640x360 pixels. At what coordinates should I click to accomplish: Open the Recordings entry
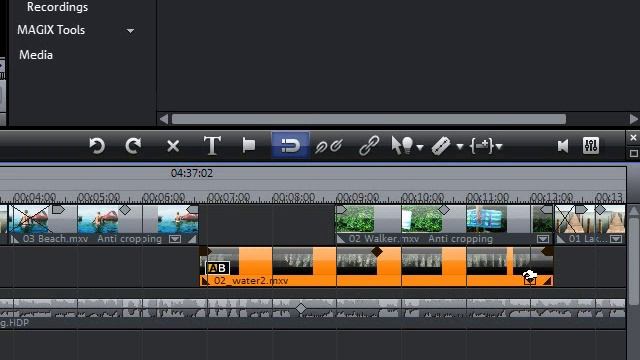[57, 7]
